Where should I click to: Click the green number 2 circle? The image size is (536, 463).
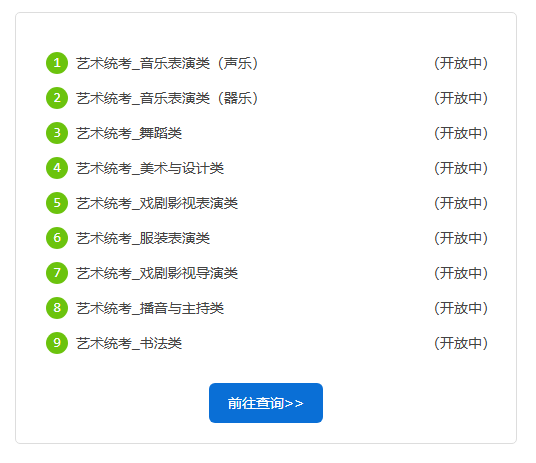(x=57, y=98)
